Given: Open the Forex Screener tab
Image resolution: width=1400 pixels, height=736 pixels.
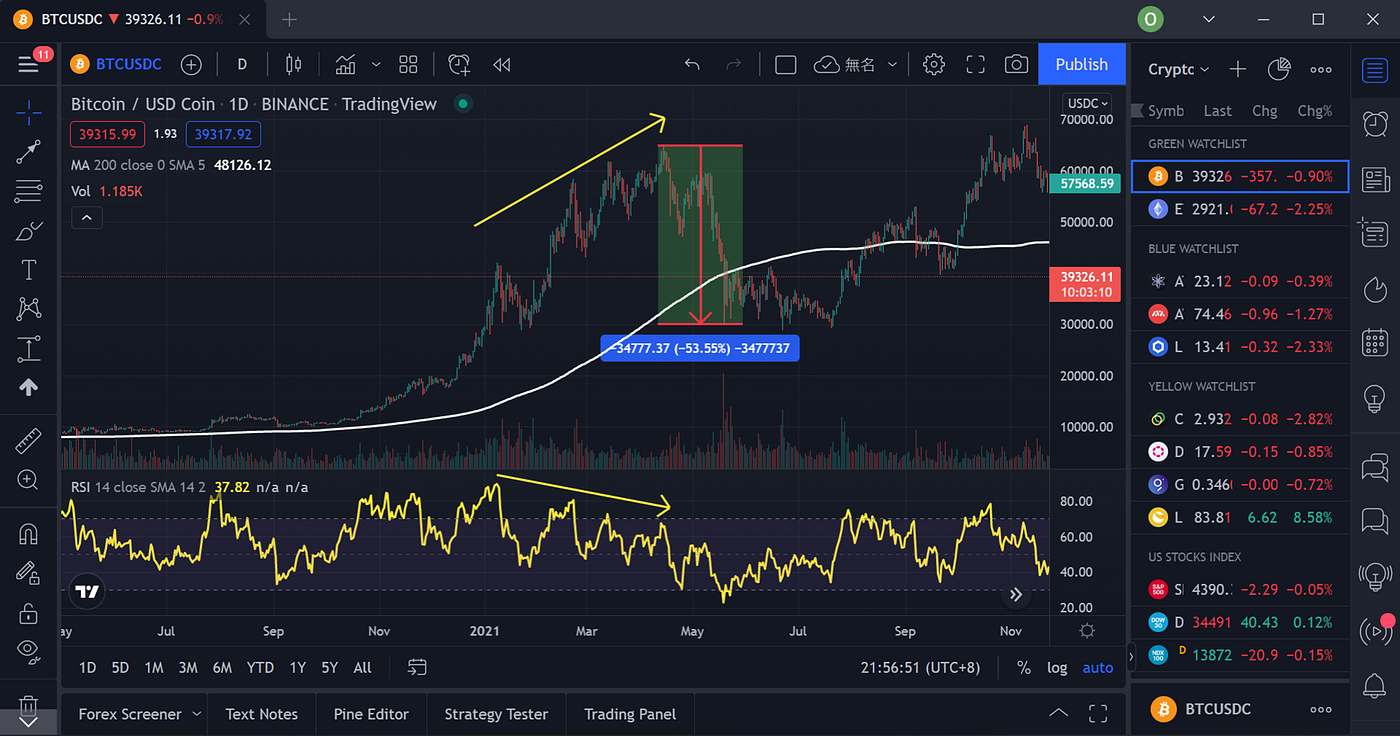Looking at the screenshot, I should click(130, 714).
